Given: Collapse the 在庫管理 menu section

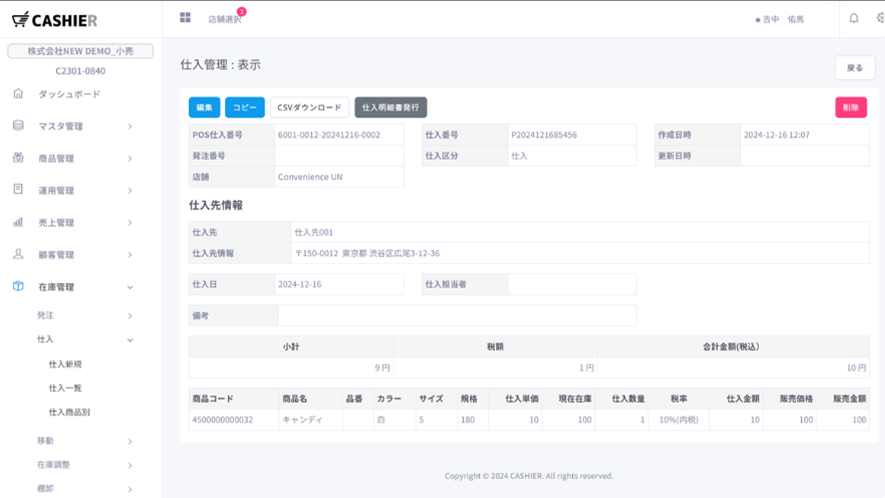Looking at the screenshot, I should pos(130,287).
